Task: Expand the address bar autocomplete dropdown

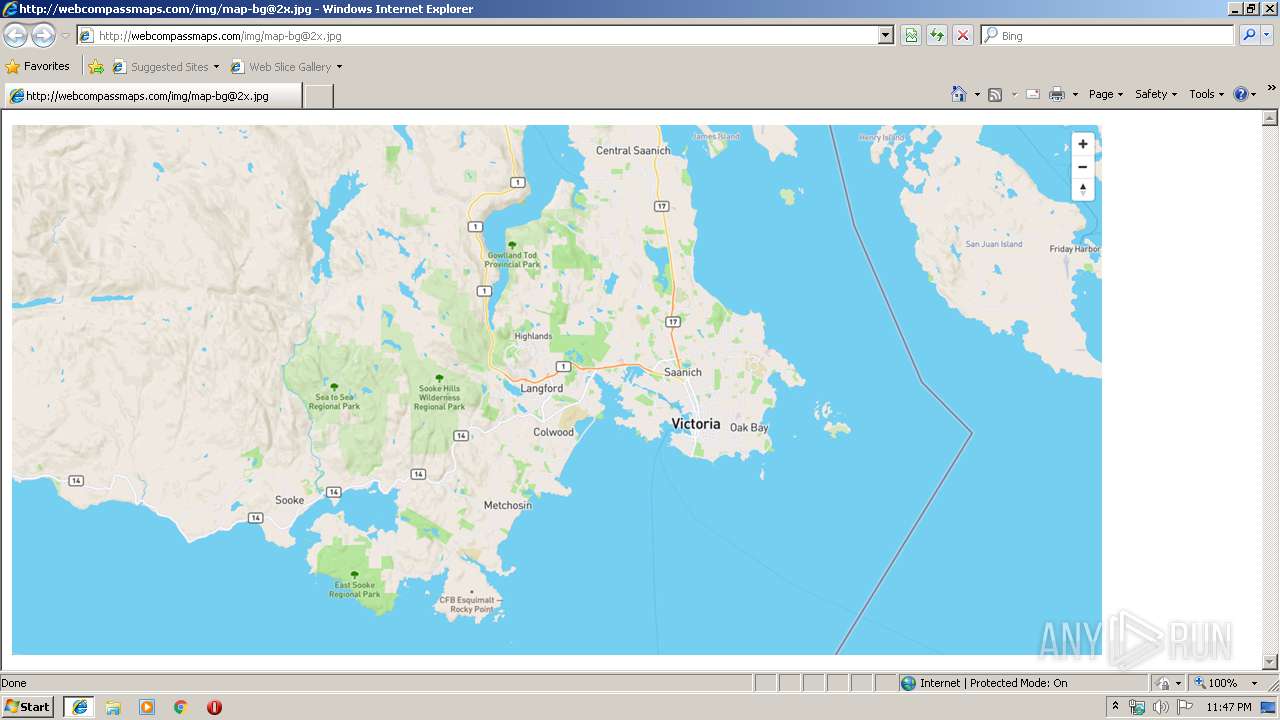Action: coord(886,36)
